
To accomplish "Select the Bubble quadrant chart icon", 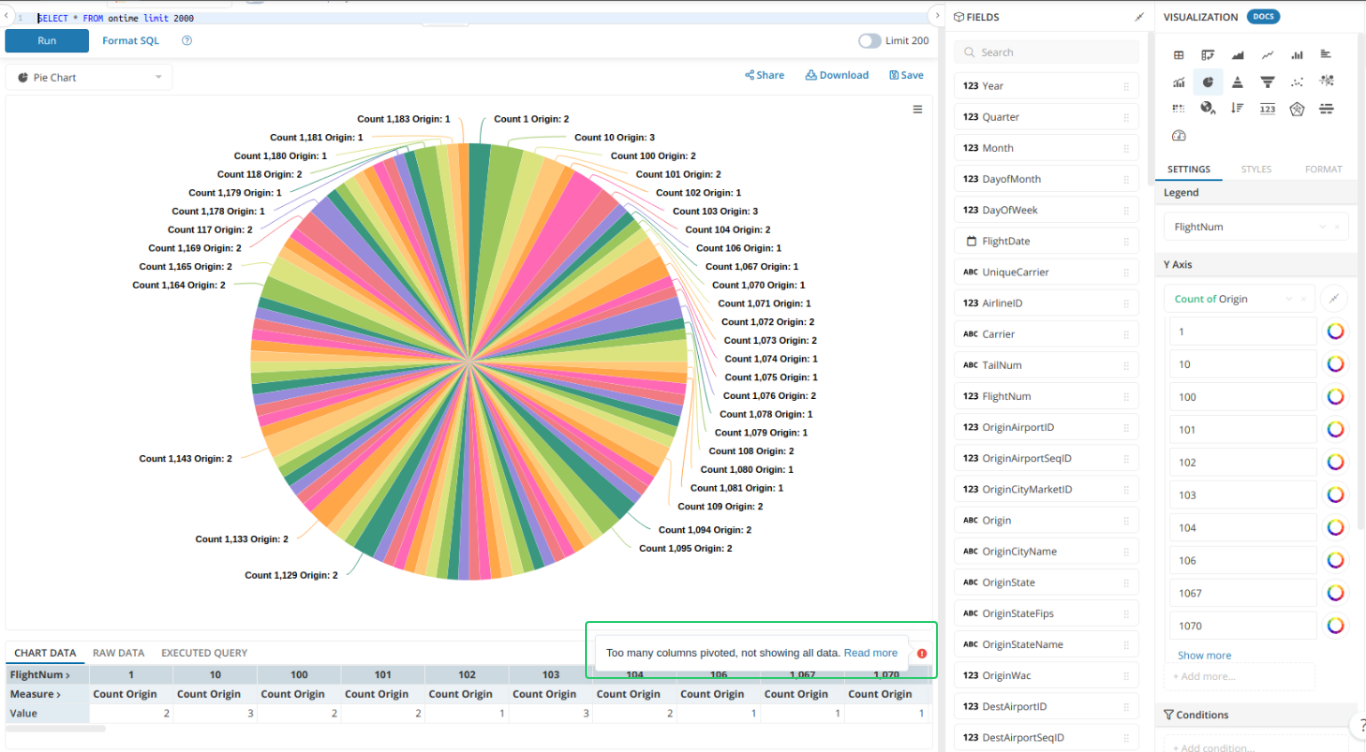I will [x=1326, y=82].
